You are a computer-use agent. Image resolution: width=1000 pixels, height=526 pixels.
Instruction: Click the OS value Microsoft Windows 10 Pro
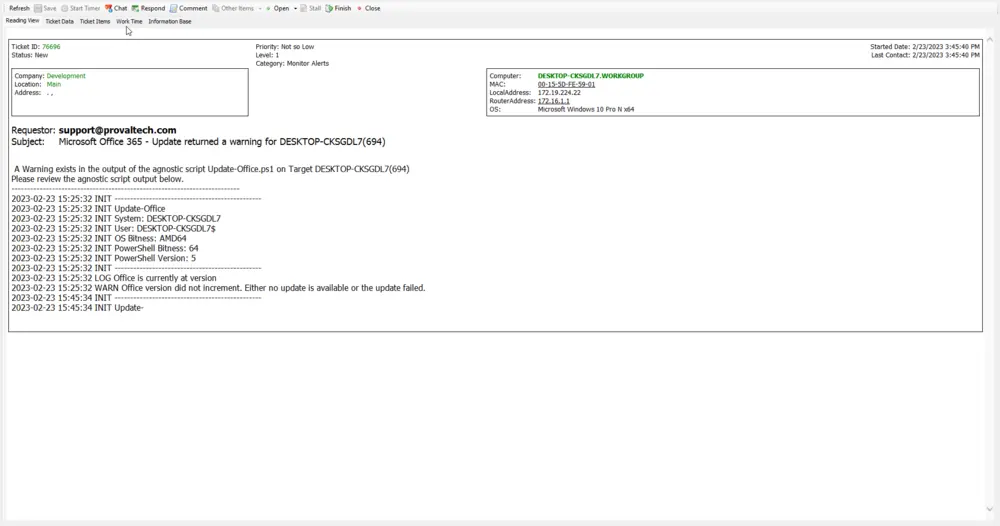coord(585,109)
